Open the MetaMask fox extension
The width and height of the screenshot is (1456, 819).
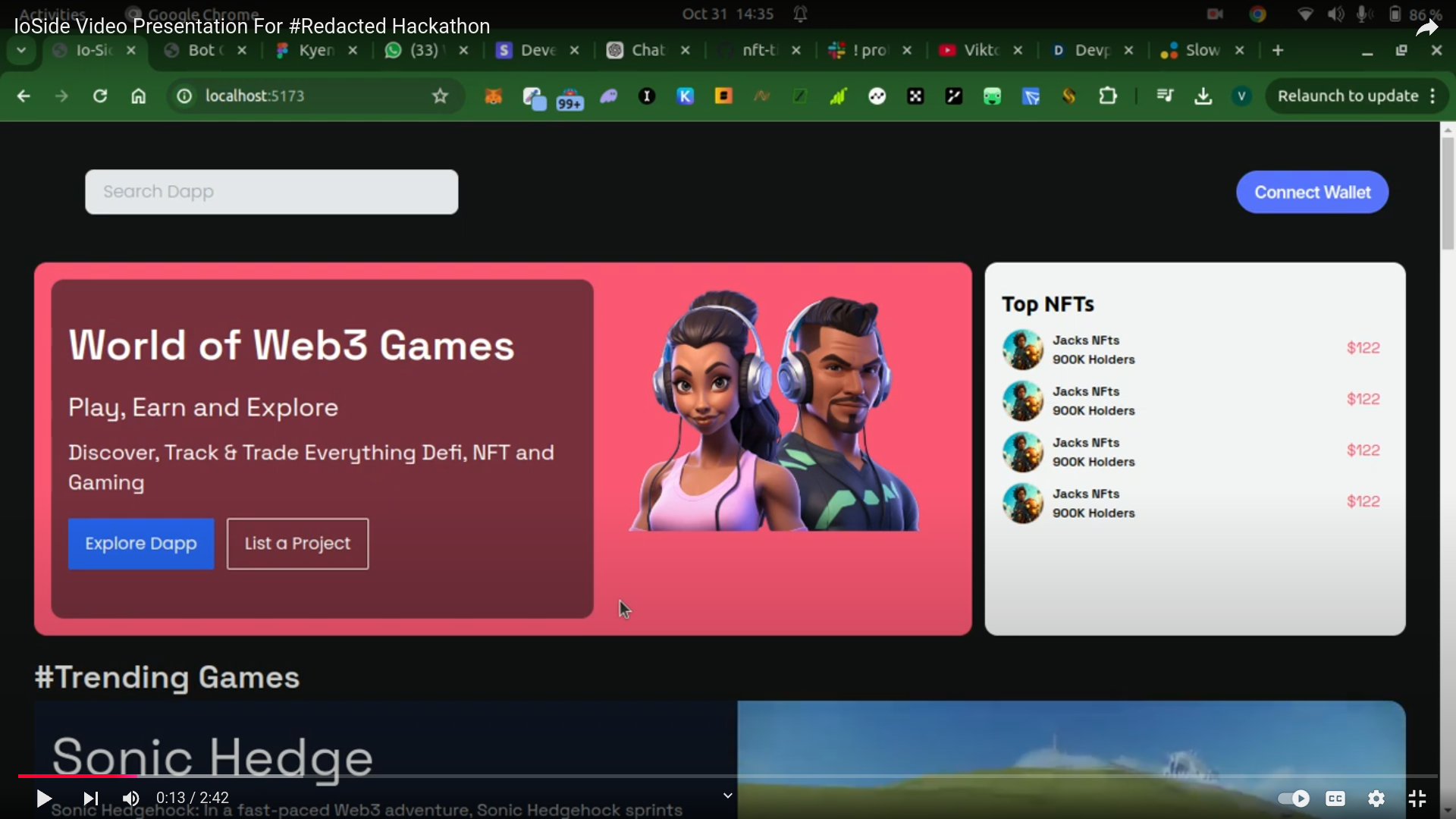[x=494, y=96]
